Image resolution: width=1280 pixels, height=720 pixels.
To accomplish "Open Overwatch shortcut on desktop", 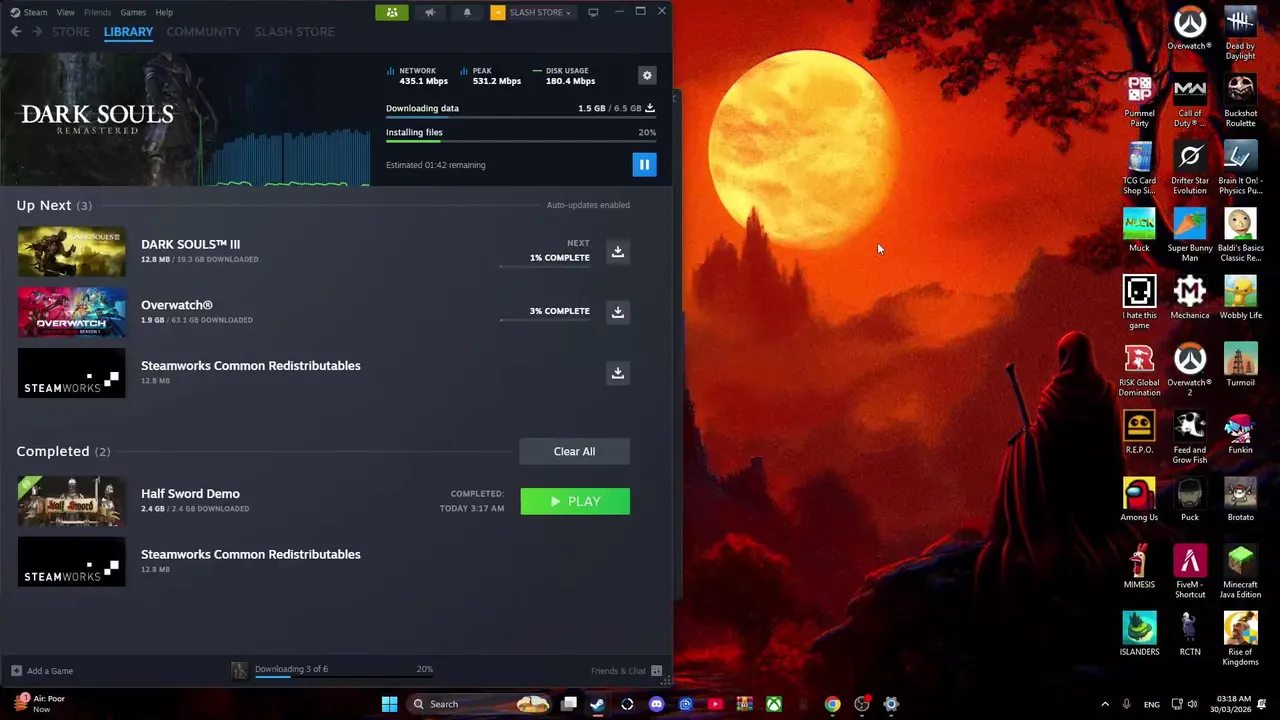I will point(1189,29).
